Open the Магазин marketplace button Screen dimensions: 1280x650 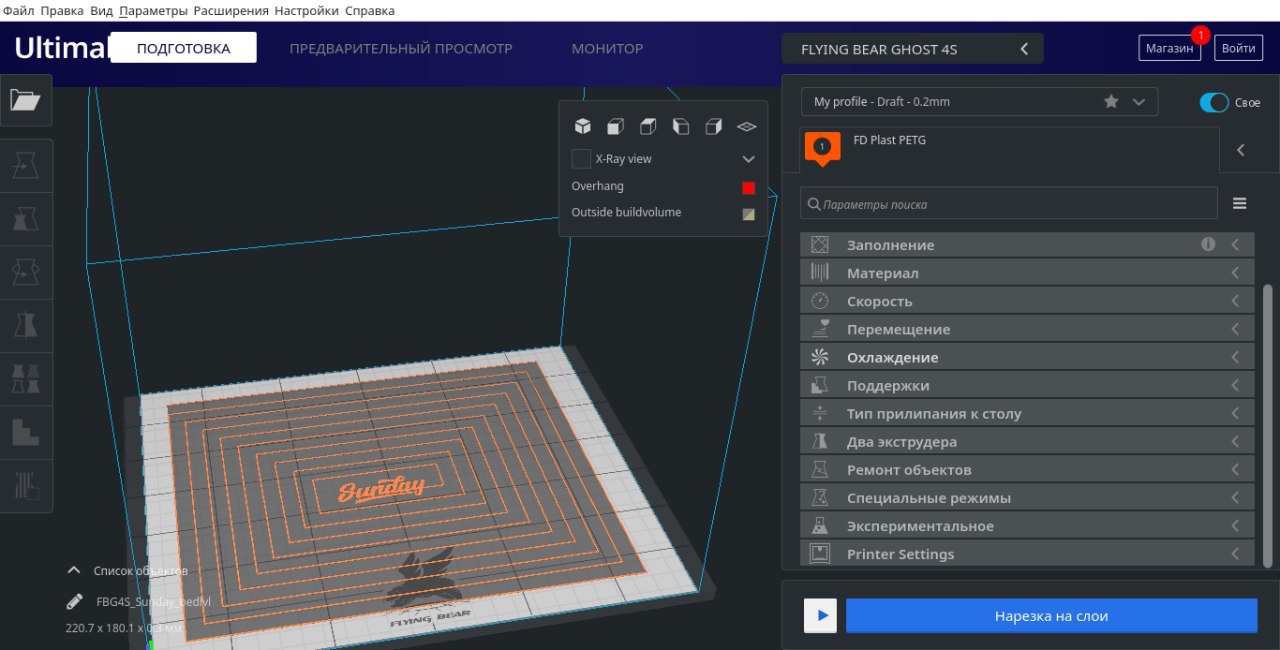pyautogui.click(x=1169, y=48)
